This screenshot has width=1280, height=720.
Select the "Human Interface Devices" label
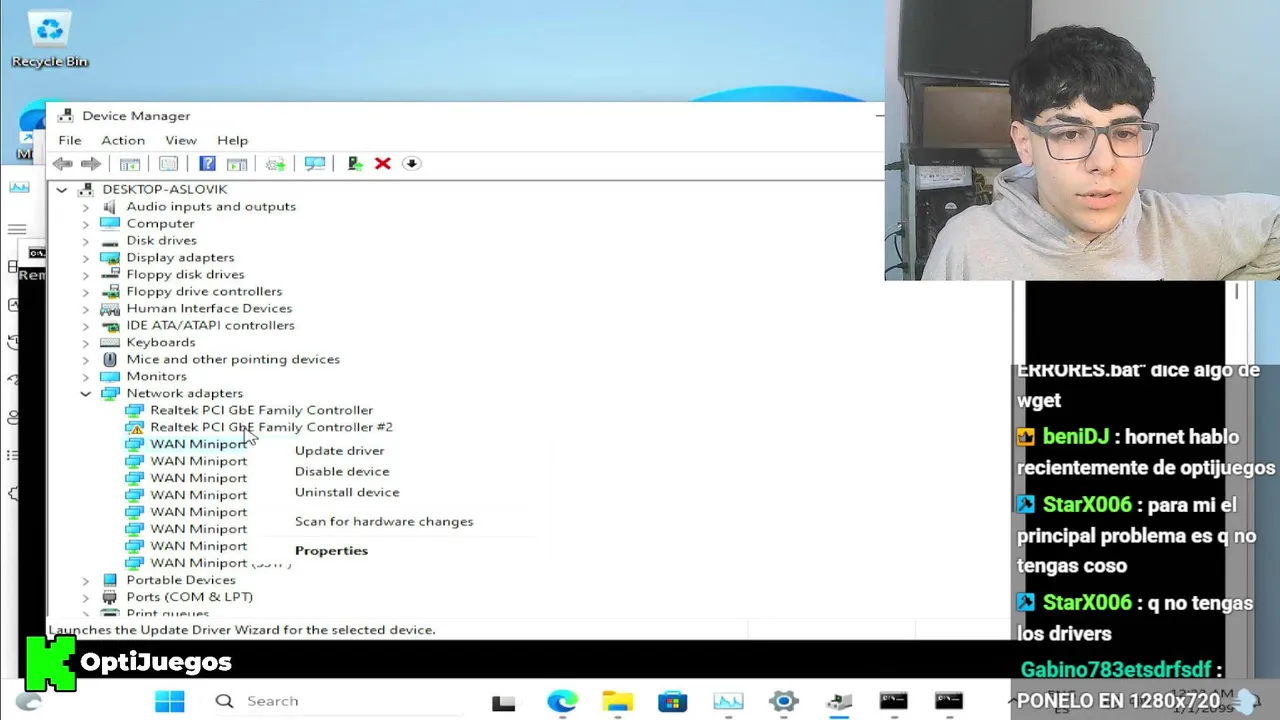tap(209, 308)
